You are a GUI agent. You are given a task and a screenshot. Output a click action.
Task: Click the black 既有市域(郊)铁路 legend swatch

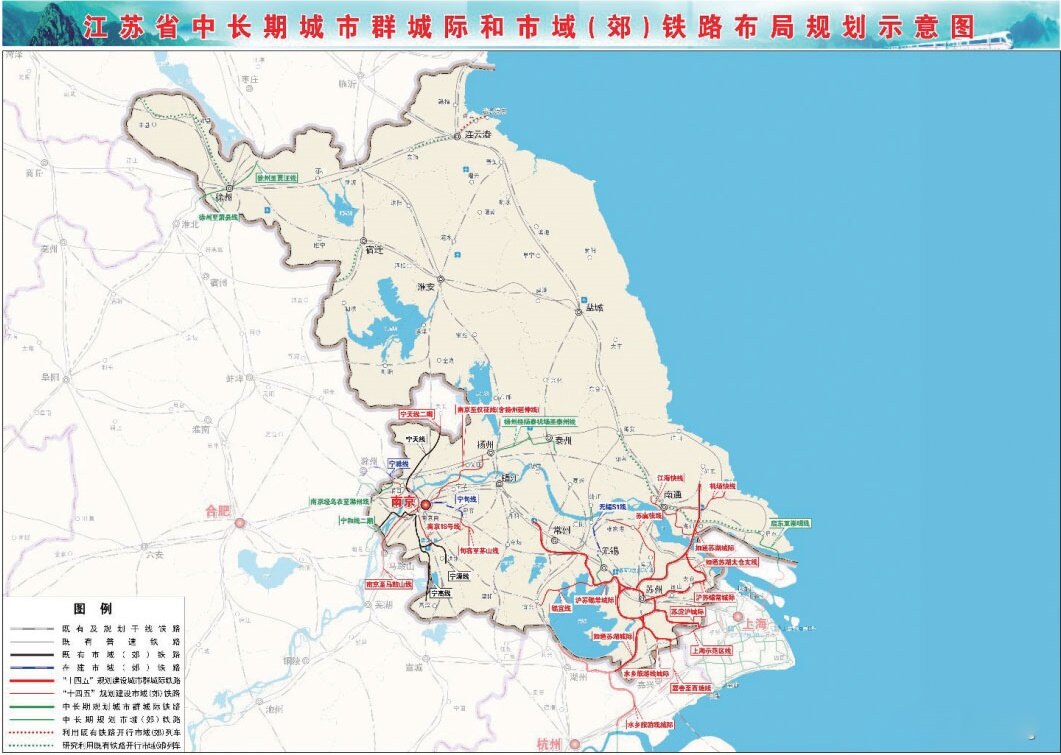[32, 653]
